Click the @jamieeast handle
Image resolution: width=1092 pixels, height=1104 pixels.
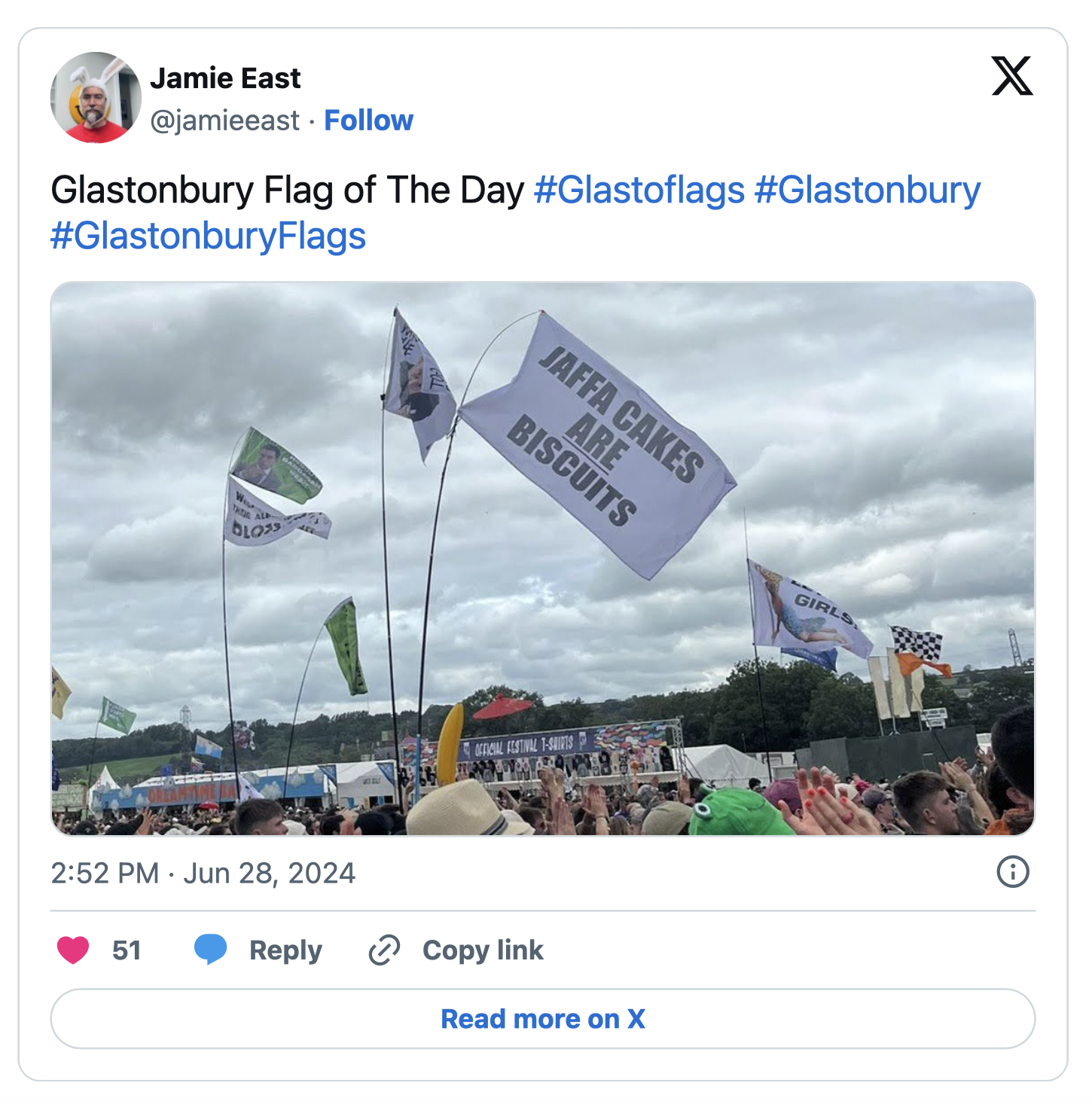tap(225, 120)
